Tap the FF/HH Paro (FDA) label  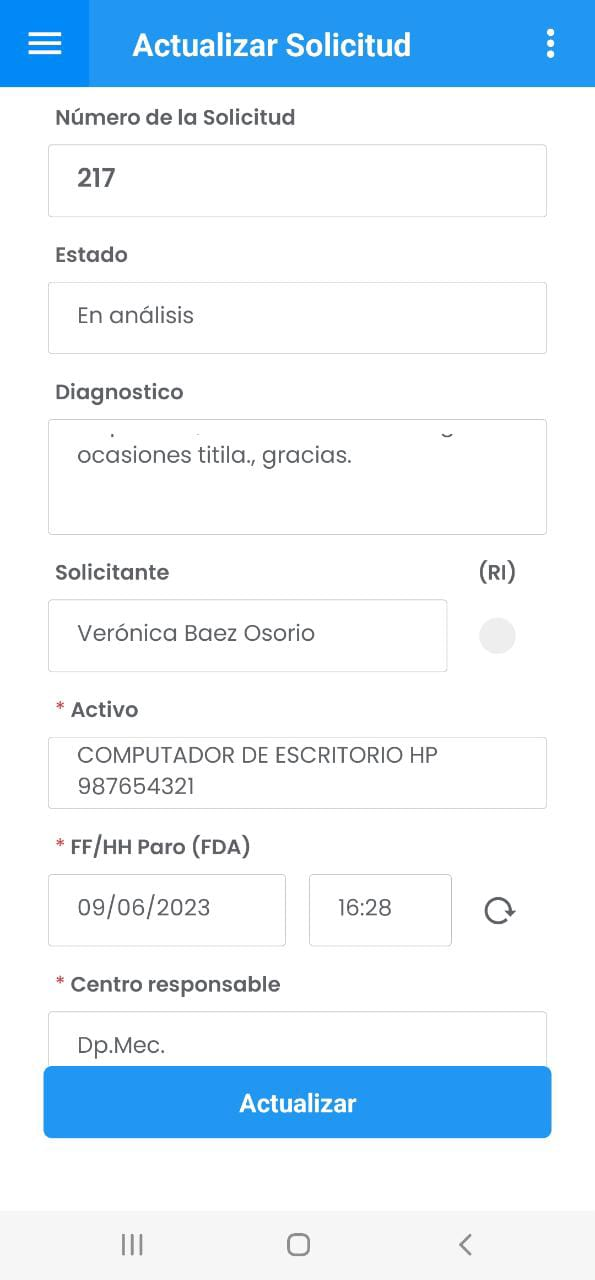tap(160, 847)
